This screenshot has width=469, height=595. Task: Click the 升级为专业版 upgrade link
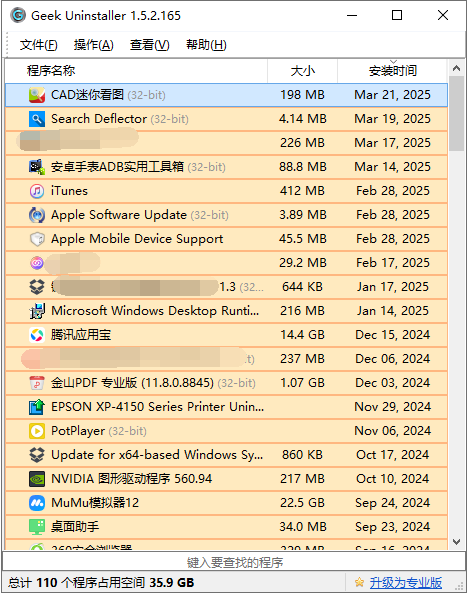click(x=406, y=582)
